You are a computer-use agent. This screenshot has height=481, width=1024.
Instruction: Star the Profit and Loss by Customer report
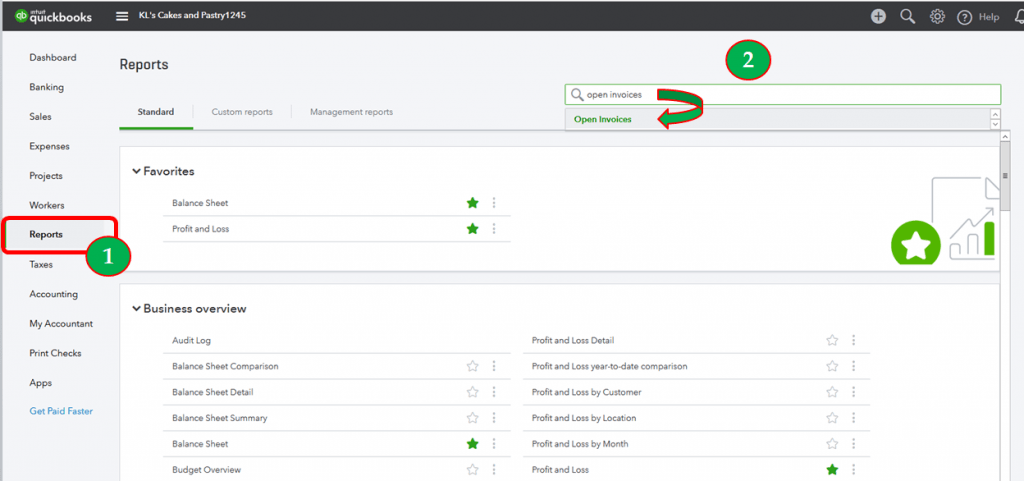(832, 392)
